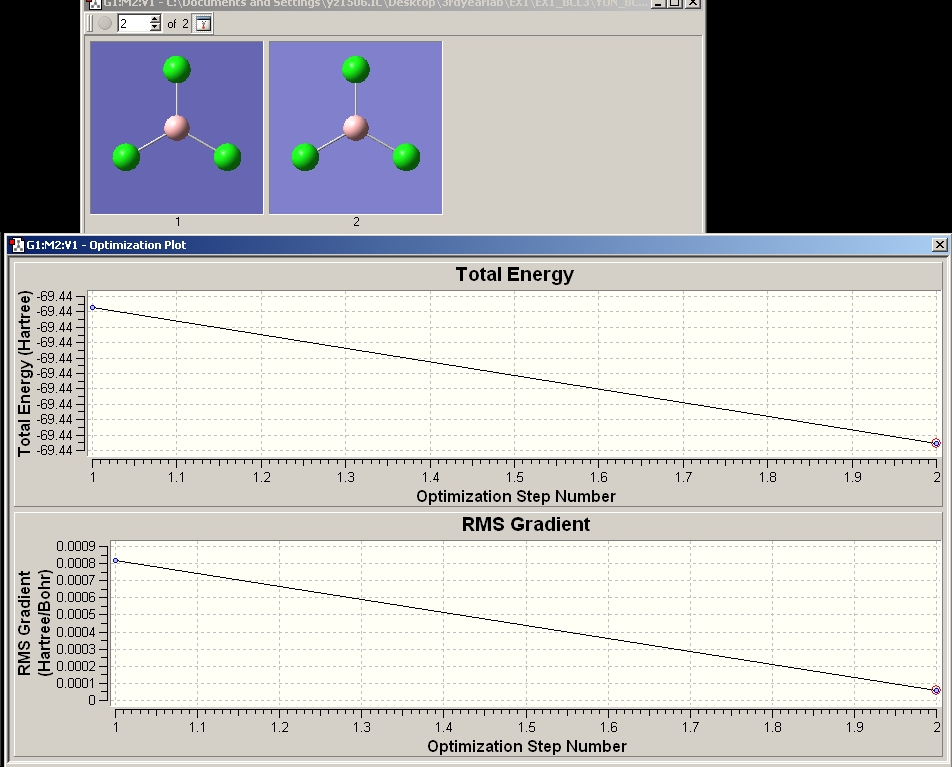Click the G1:M2:V1 molecule viewer title icon

click(95, 4)
